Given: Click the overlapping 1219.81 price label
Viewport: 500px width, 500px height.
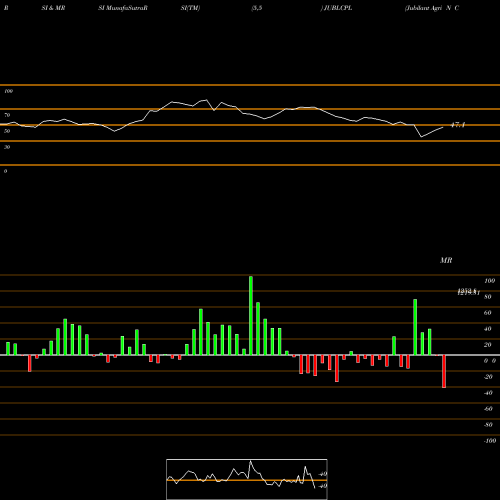Looking at the screenshot, I should [x=468, y=292].
